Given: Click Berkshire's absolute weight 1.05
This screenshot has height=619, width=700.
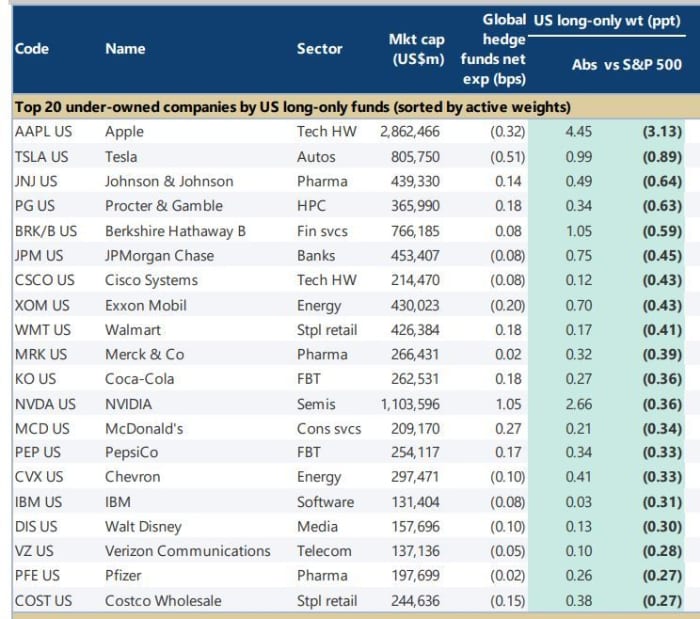Looking at the screenshot, I should 579,231.
